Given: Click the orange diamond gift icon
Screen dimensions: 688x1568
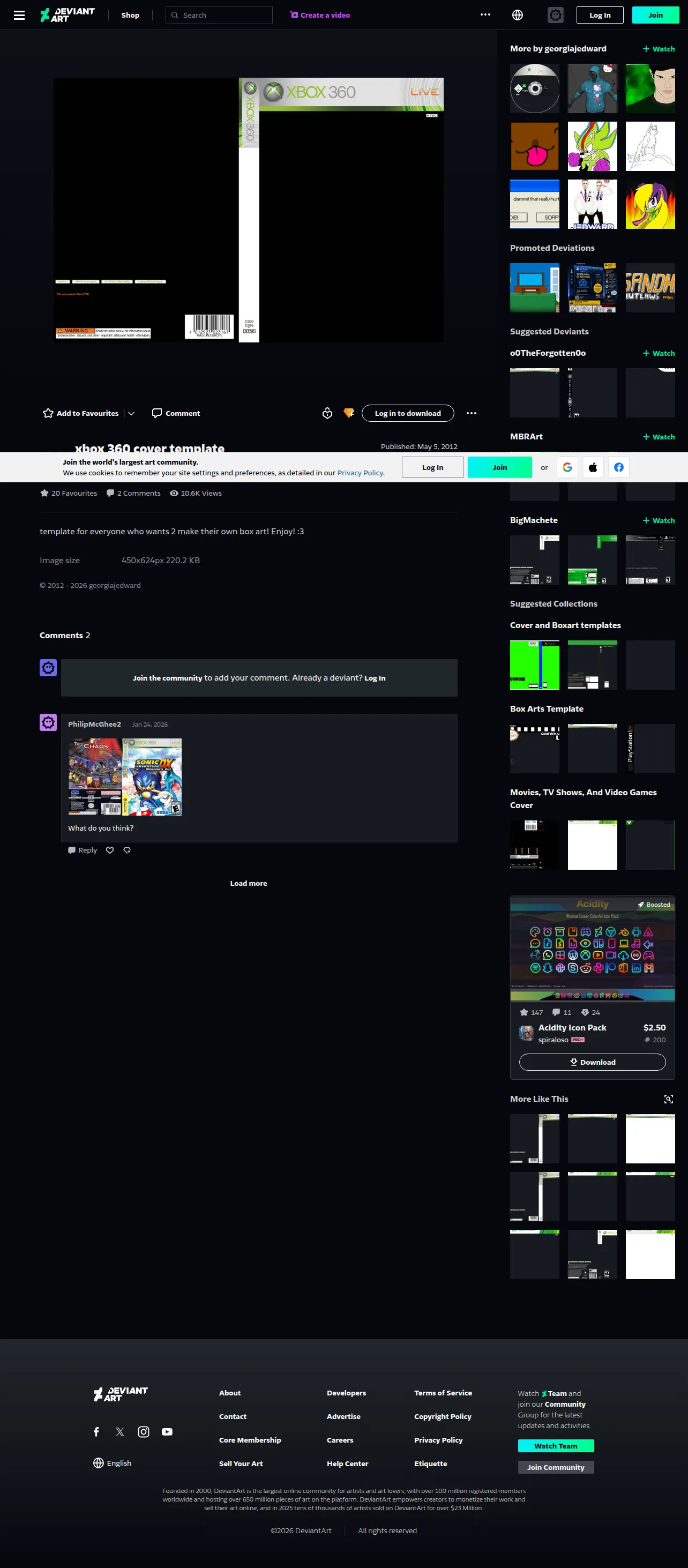Looking at the screenshot, I should [x=349, y=413].
